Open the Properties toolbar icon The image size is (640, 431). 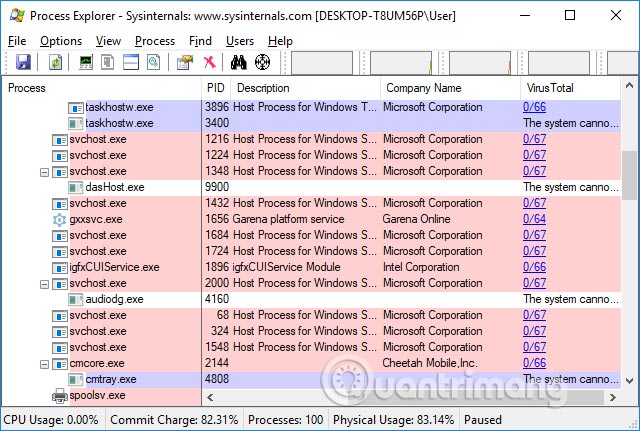pyautogui.click(x=184, y=62)
